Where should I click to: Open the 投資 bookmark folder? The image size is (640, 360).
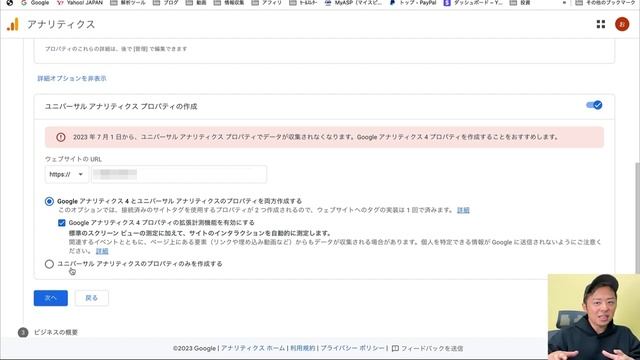(520, 2)
